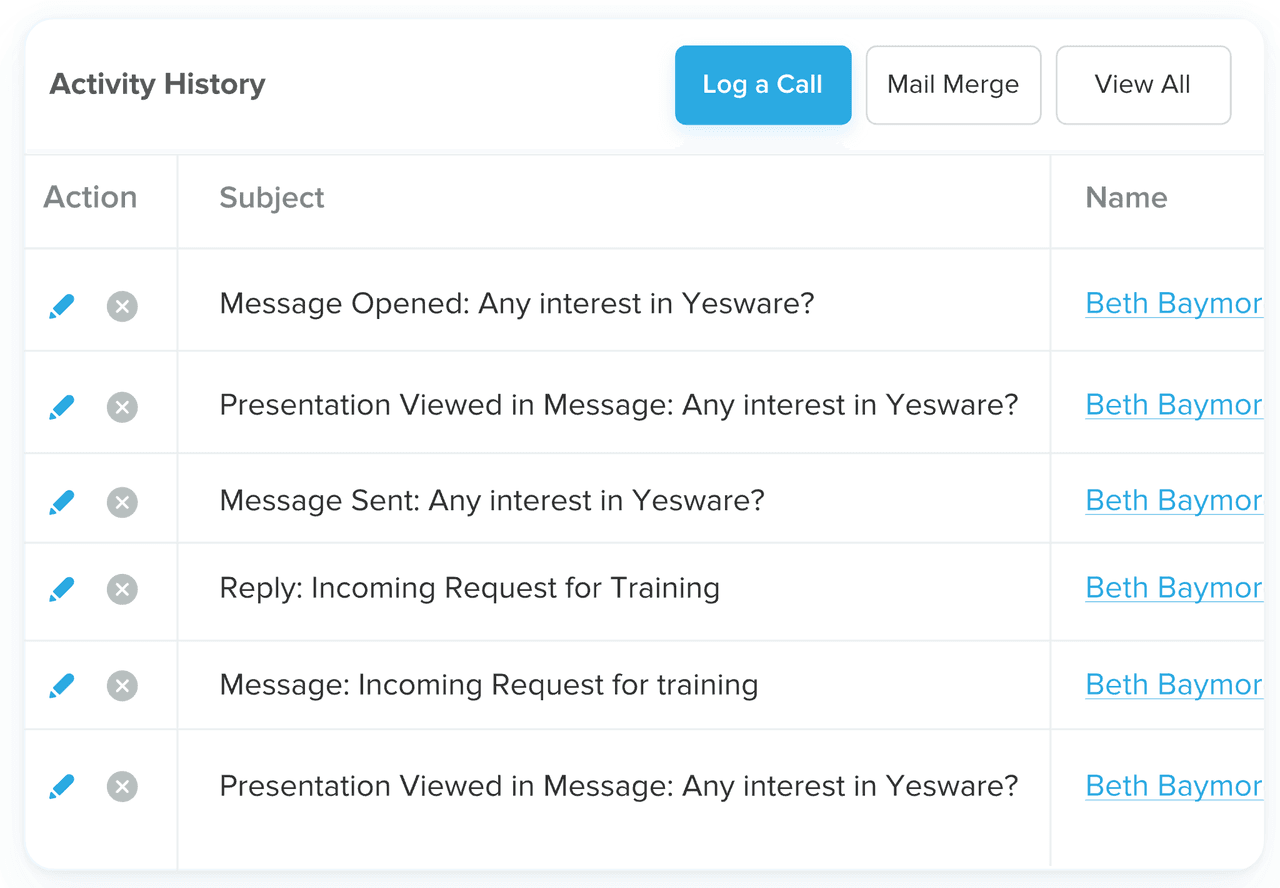
Task: Edit the Message Sent activity row
Action: click(61, 502)
